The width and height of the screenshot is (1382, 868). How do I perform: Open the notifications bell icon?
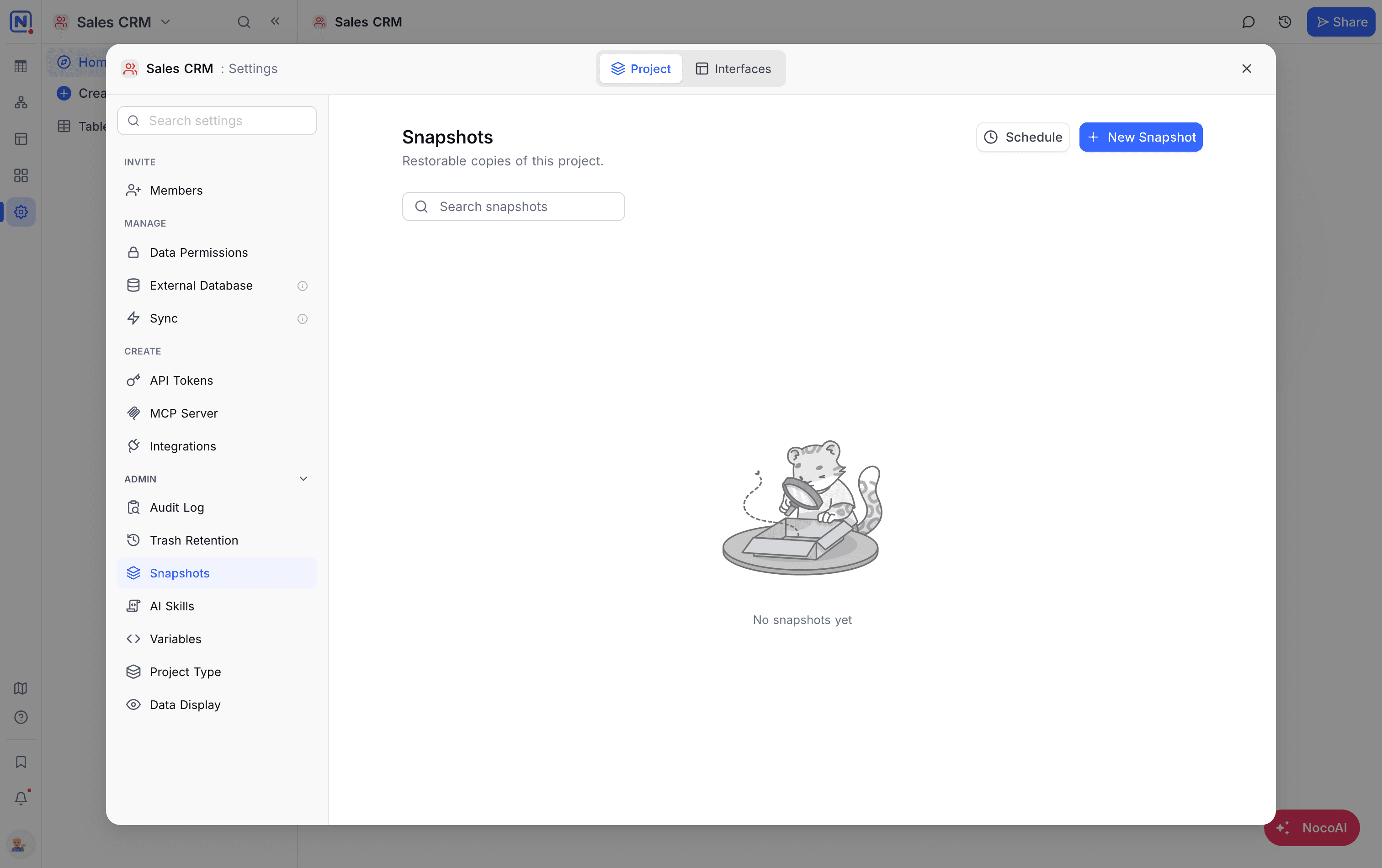21,798
